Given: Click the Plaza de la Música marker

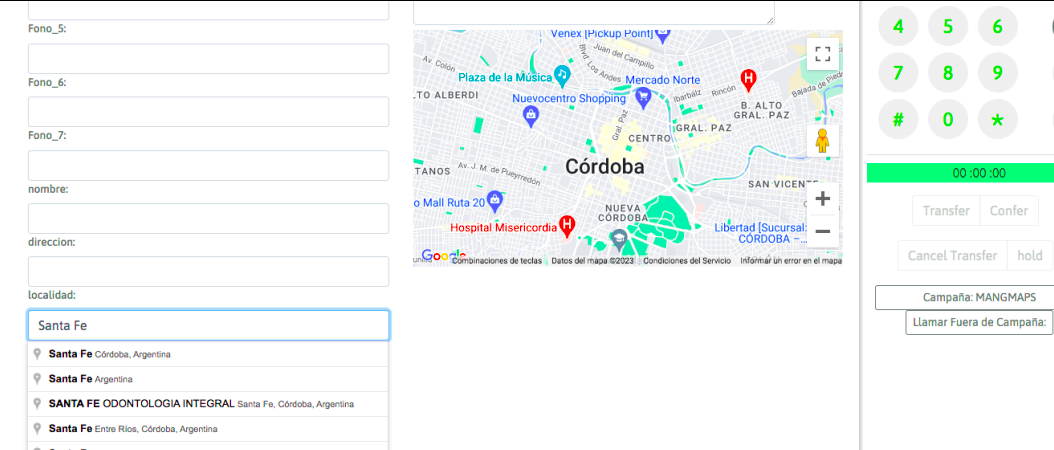Looking at the screenshot, I should tap(563, 75).
